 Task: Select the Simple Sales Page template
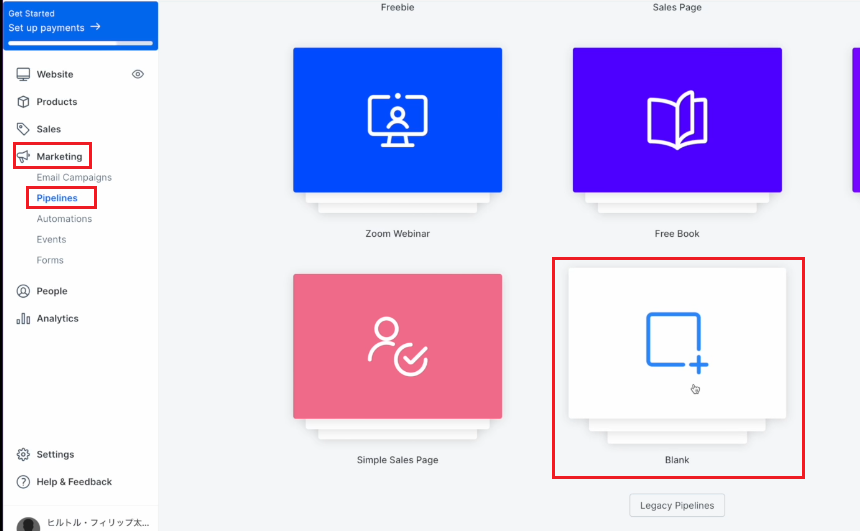pyautogui.click(x=398, y=346)
